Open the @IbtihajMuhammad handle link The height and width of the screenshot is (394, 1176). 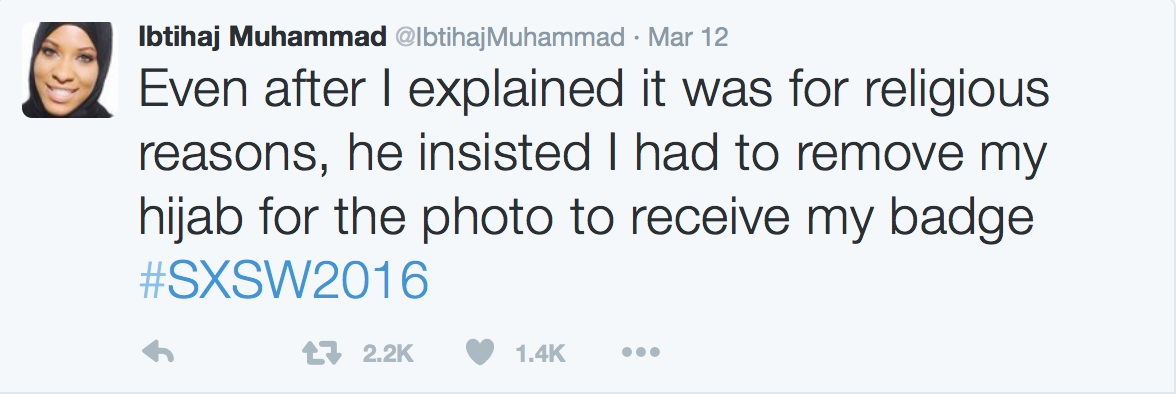[509, 37]
